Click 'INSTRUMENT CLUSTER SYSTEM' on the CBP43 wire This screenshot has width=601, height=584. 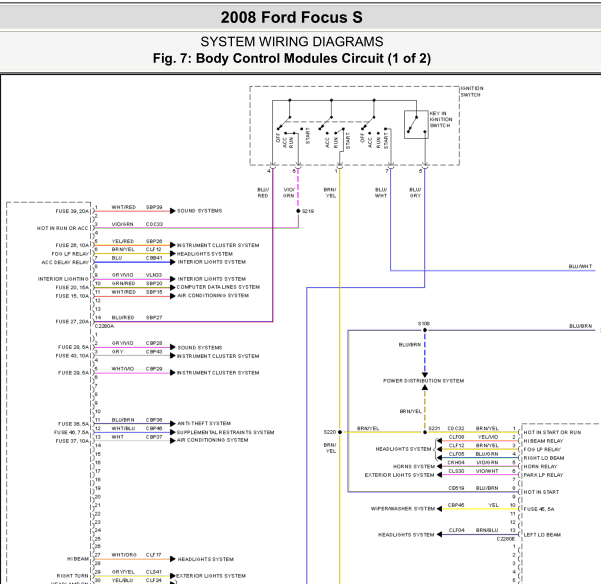click(x=218, y=356)
